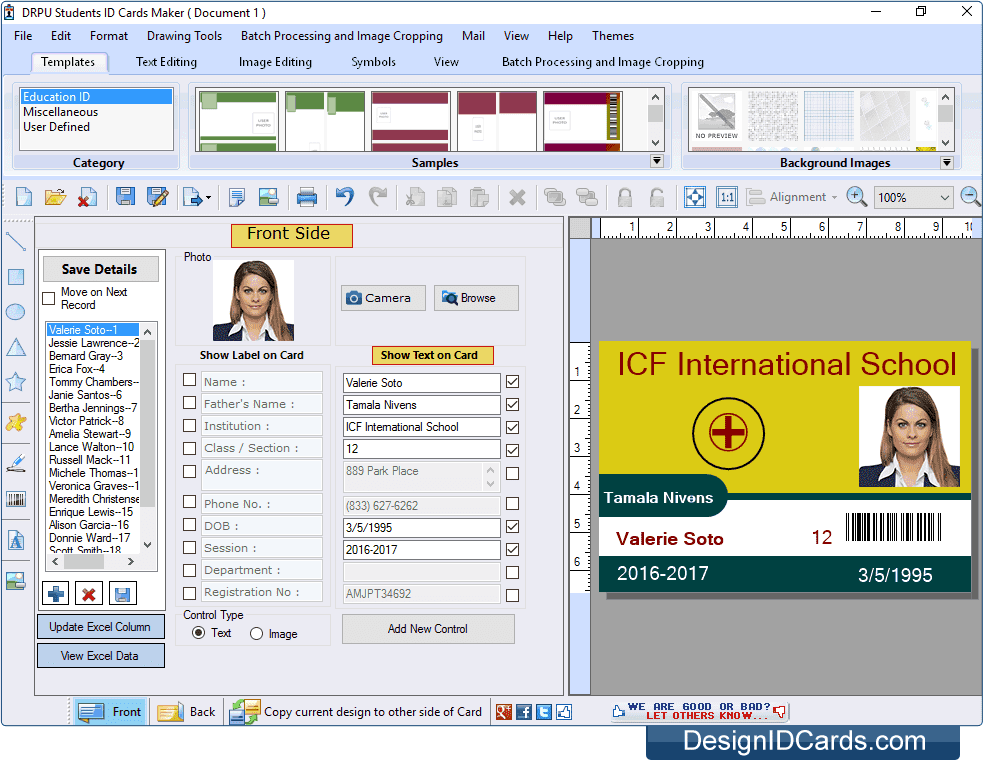Click the Camera button
The width and height of the screenshot is (983, 760).
click(x=383, y=298)
